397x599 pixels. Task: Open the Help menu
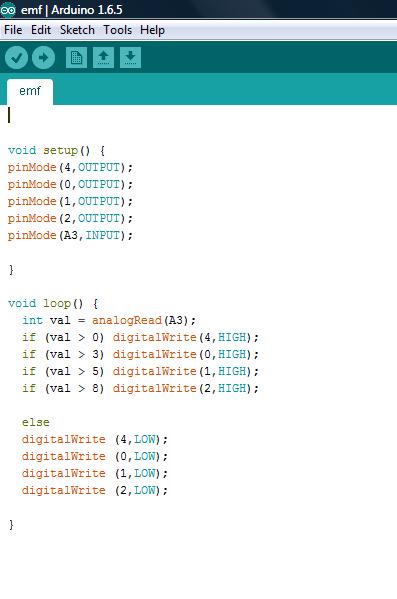point(152,30)
